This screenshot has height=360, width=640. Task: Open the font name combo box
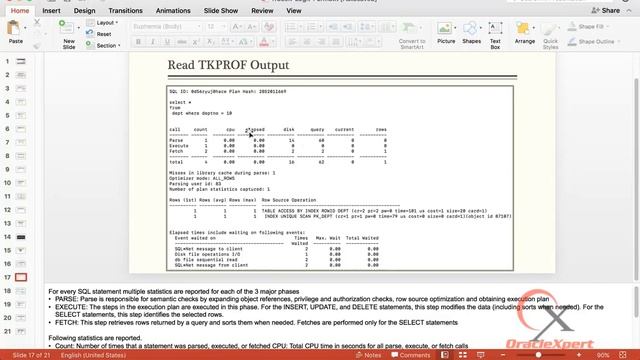pos(167,27)
